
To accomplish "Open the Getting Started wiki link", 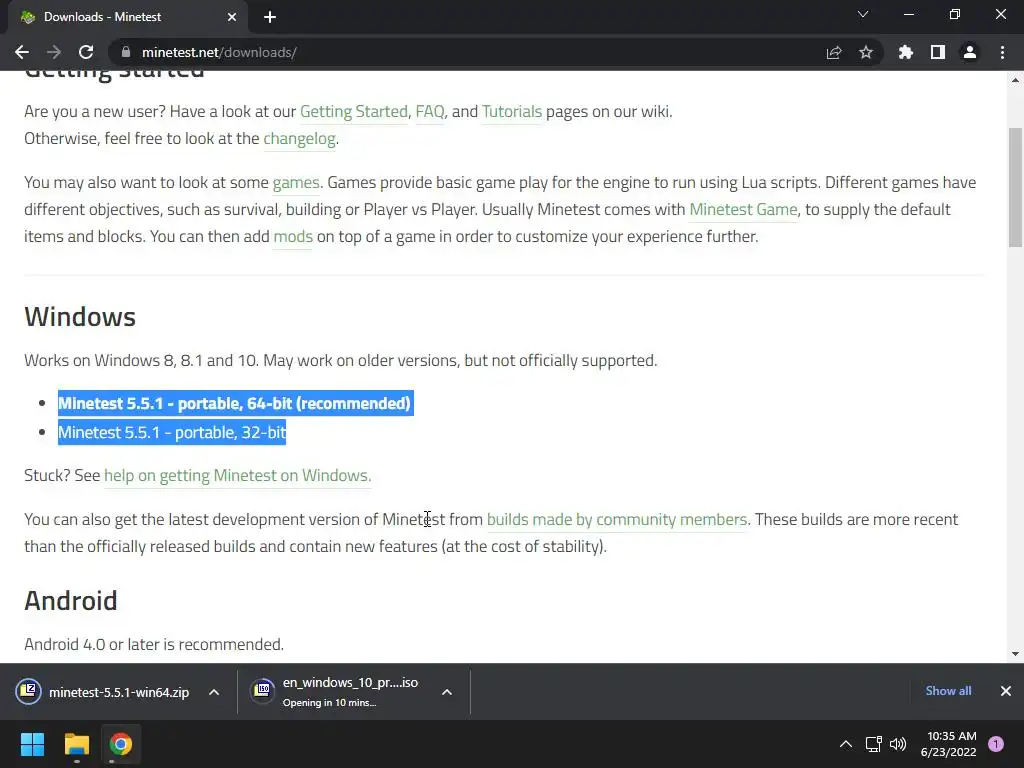I will (353, 111).
